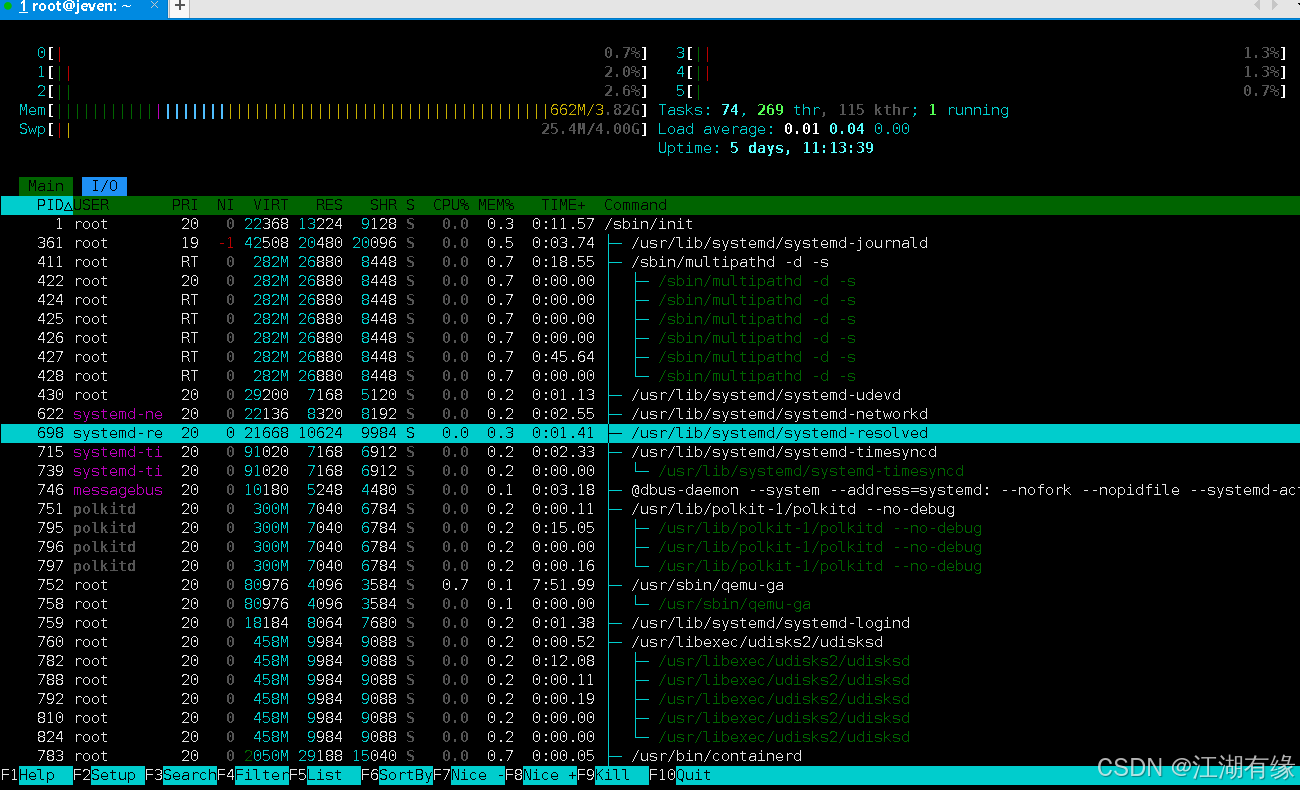The width and height of the screenshot is (1300, 790).
Task: Select the systemd-networkd process row
Action: (x=650, y=414)
